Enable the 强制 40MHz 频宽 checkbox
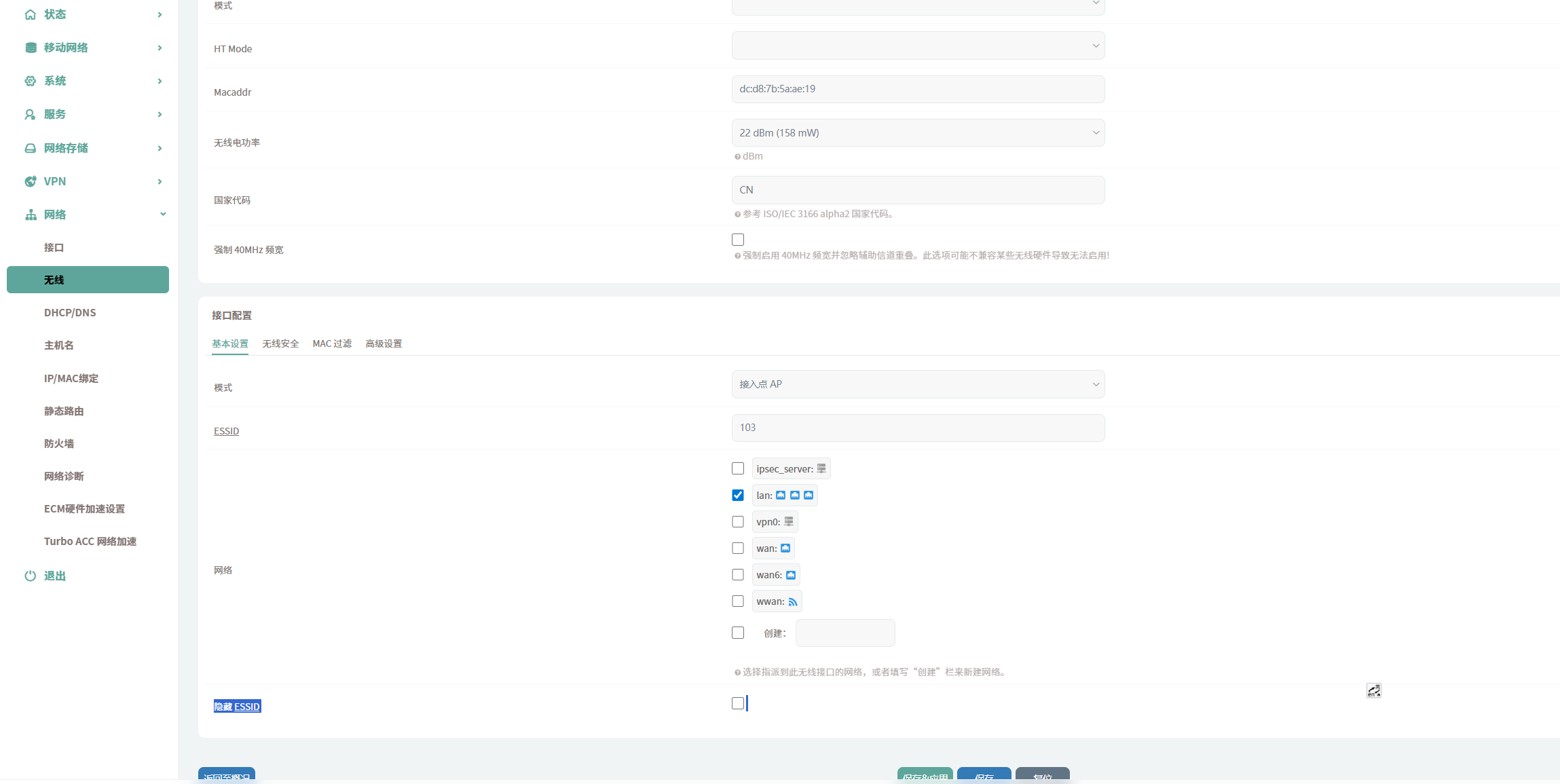 click(x=738, y=240)
